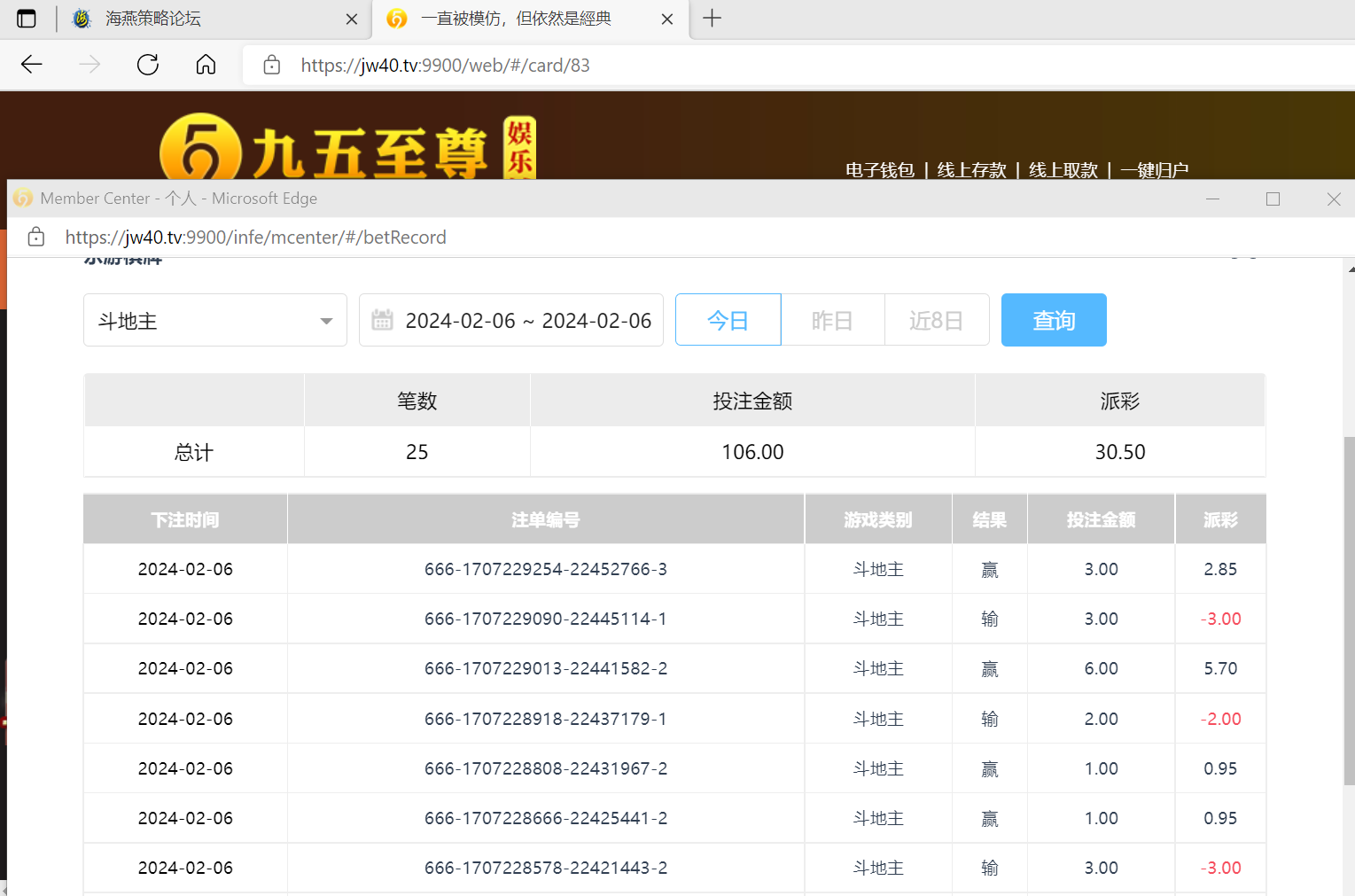Open the date range picker field
The height and width of the screenshot is (896, 1355).
[511, 320]
